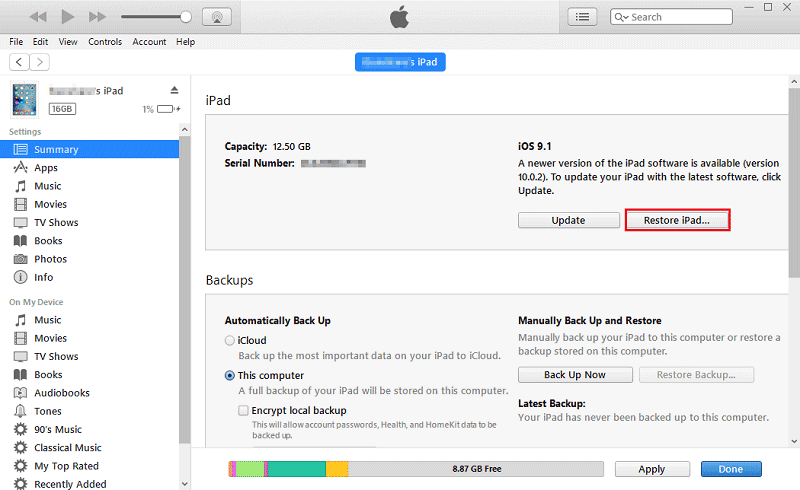Viewport: 800px width, 490px height.
Task: Click the rewind previous track button
Action: (38, 17)
